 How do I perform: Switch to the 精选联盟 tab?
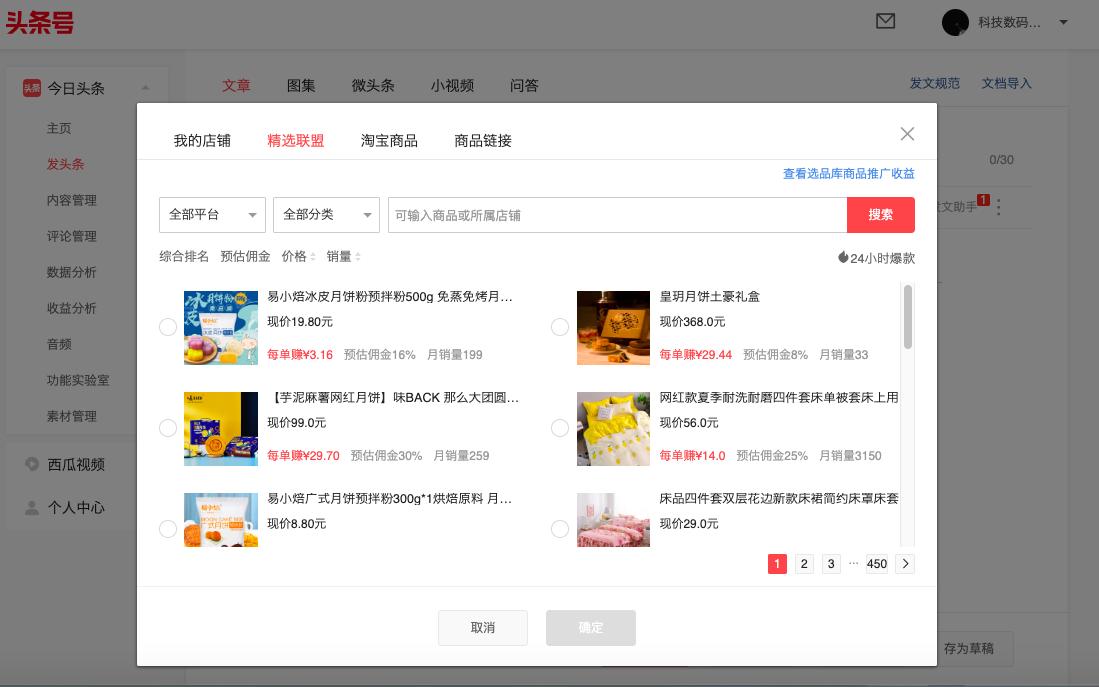(x=296, y=141)
